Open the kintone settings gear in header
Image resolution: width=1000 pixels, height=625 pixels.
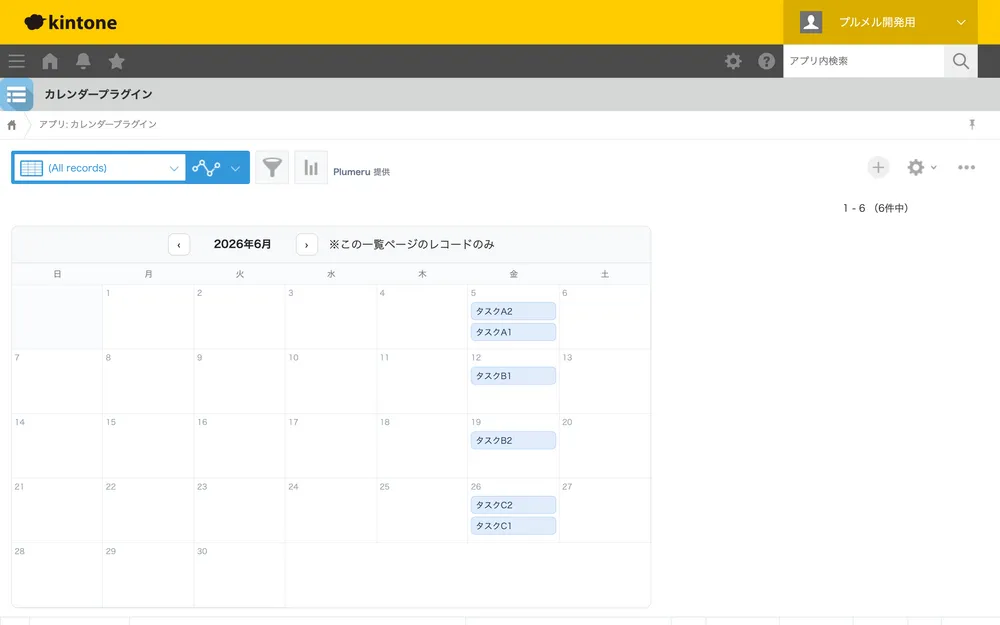point(733,61)
